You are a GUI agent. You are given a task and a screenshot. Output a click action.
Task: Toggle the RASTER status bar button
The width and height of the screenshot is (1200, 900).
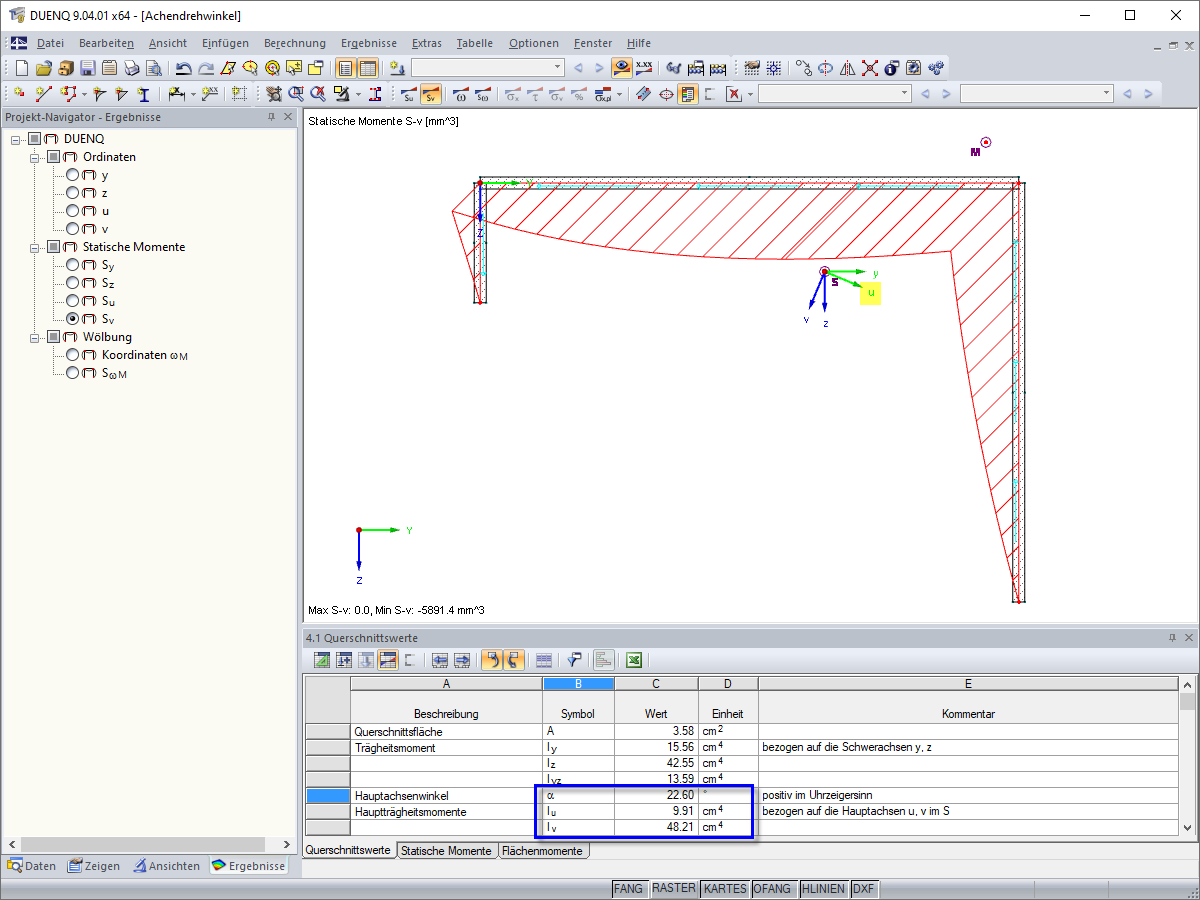point(673,888)
